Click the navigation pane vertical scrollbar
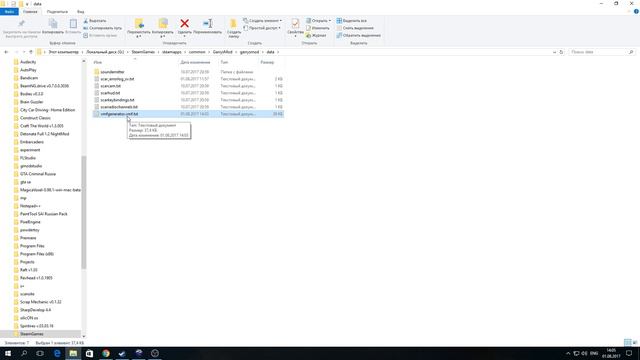The width and height of the screenshot is (640, 360). pyautogui.click(x=84, y=212)
